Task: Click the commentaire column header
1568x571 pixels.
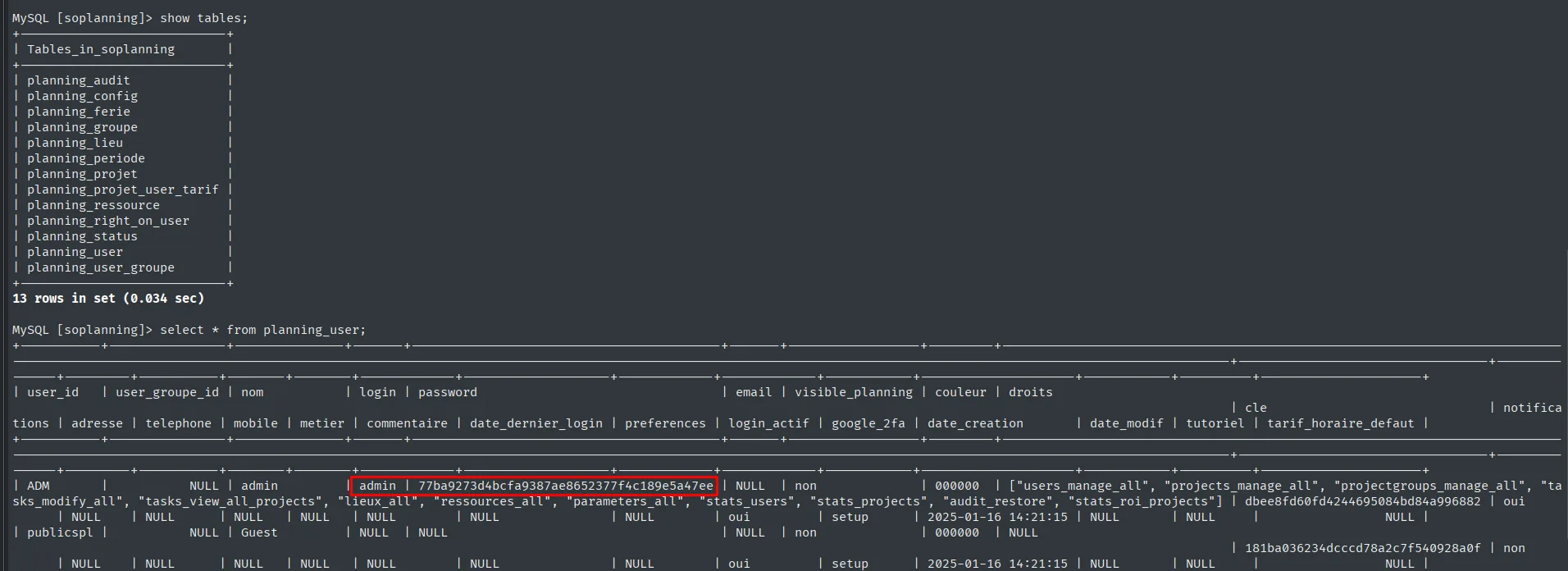Action: pyautogui.click(x=407, y=423)
